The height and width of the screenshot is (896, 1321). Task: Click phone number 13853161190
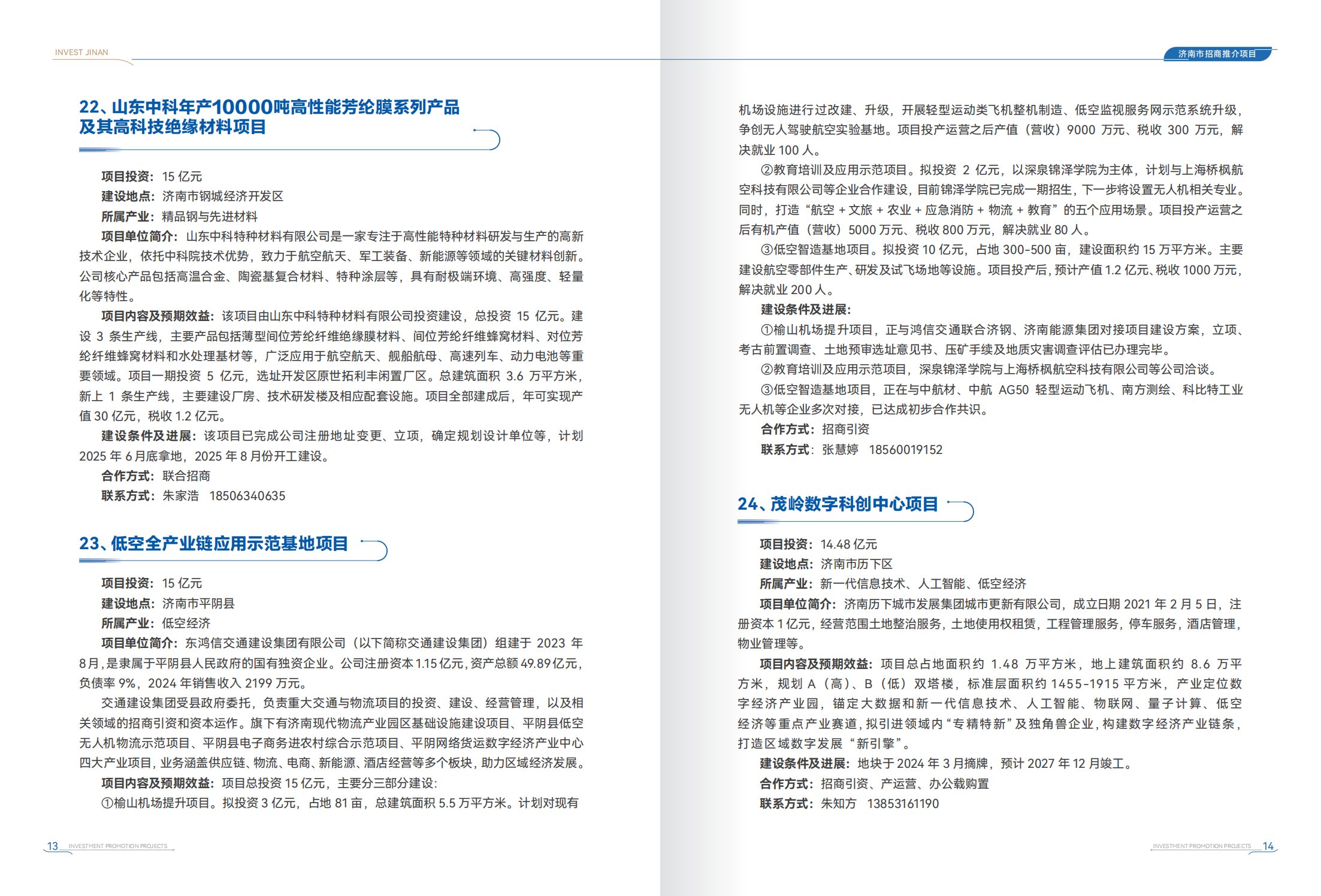(902, 804)
